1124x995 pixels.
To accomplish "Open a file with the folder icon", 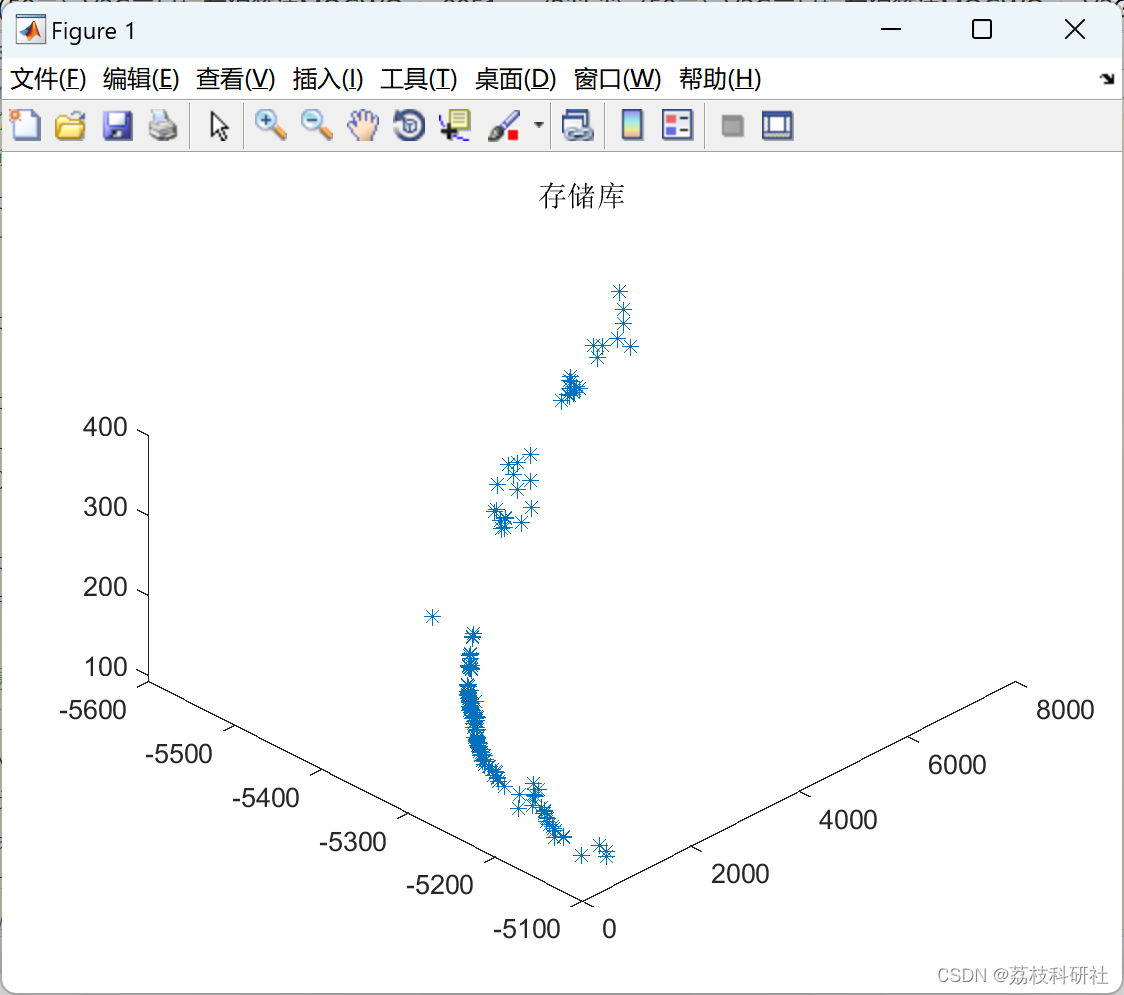I will [x=70, y=125].
